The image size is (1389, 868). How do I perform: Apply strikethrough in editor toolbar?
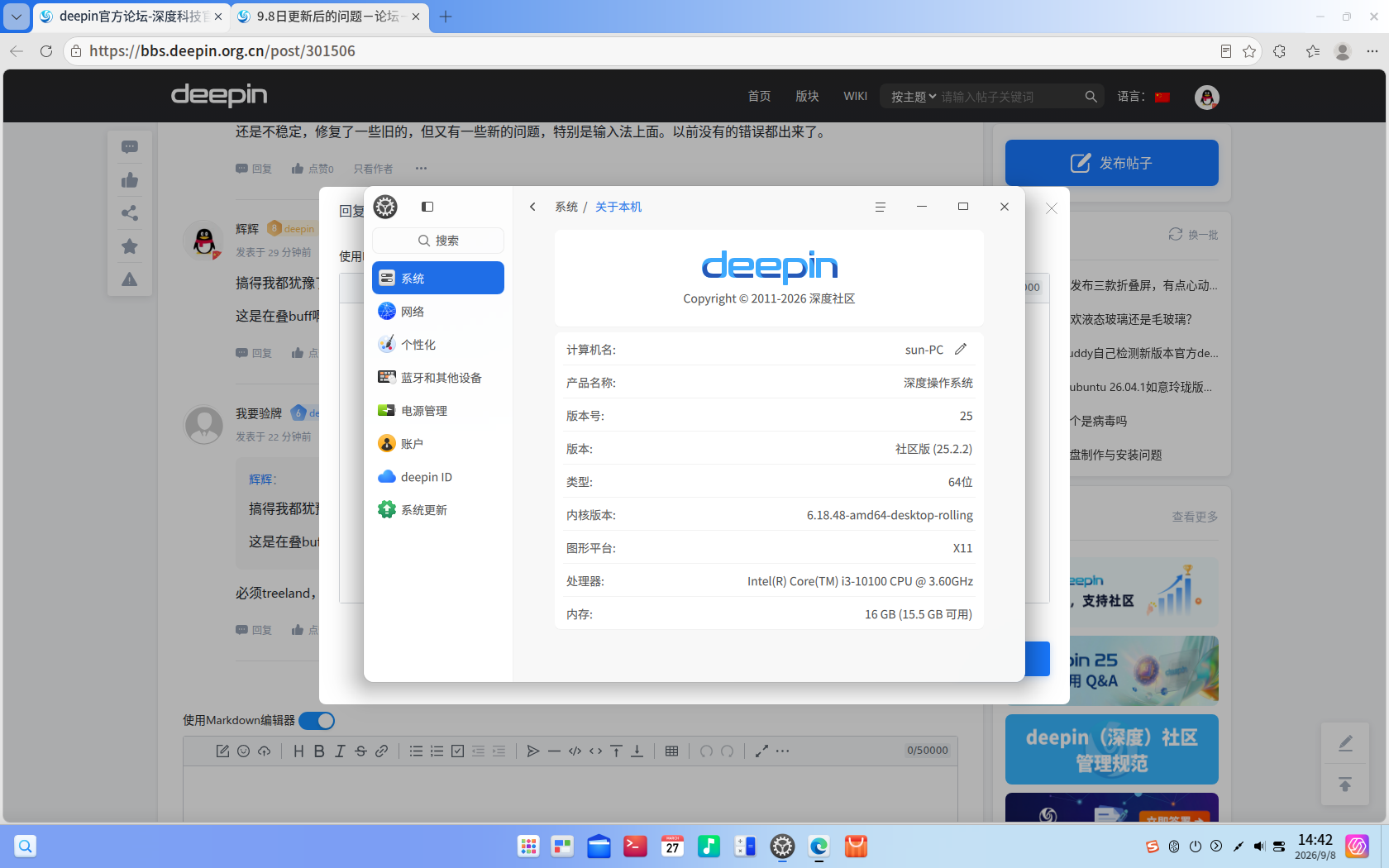click(360, 751)
